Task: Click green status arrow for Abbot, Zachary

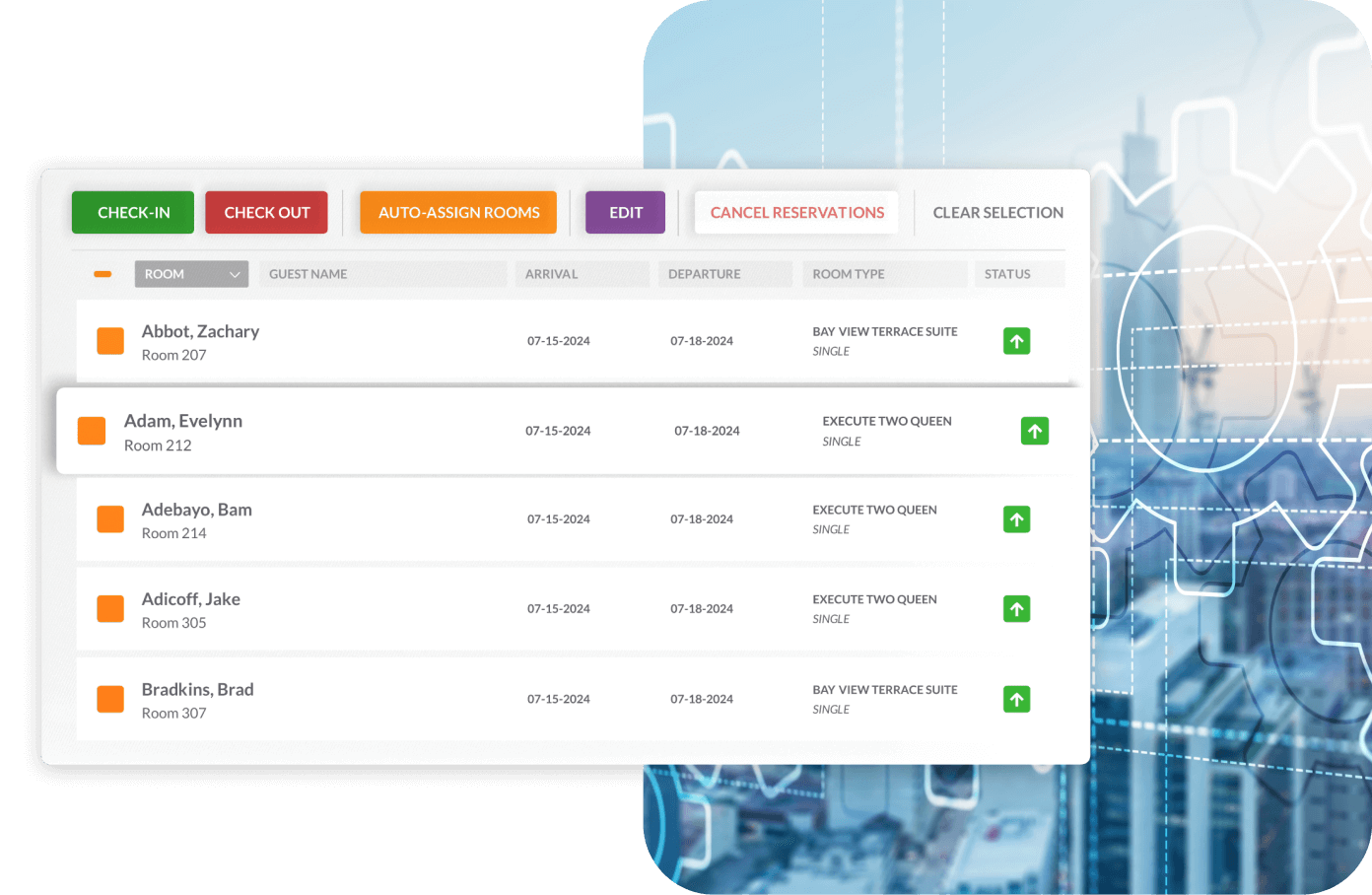Action: 1016,341
